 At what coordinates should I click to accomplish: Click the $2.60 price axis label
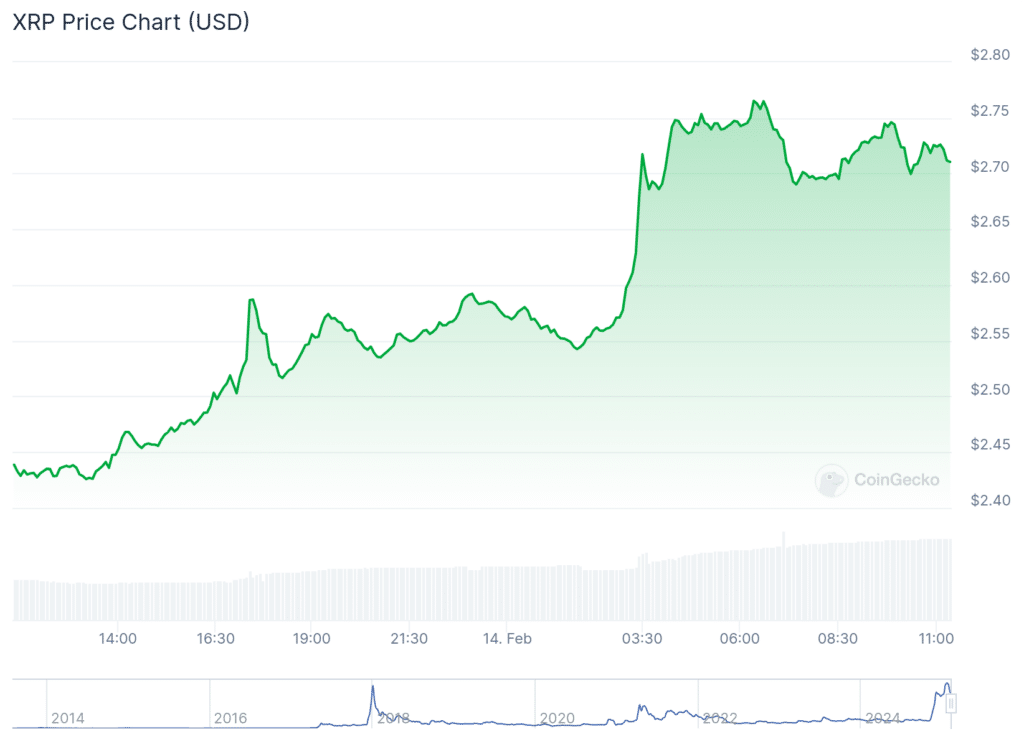990,277
